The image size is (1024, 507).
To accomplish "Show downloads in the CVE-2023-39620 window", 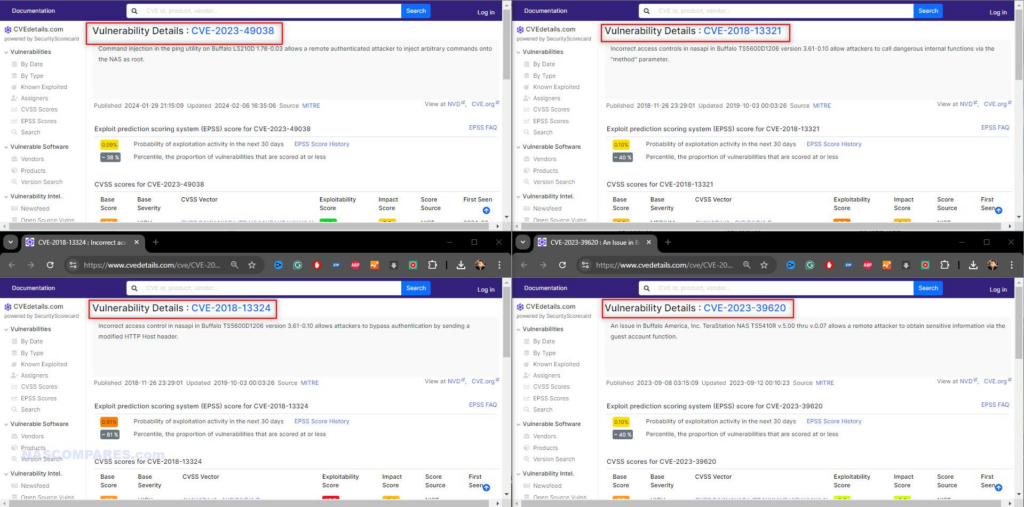I will (x=973, y=265).
